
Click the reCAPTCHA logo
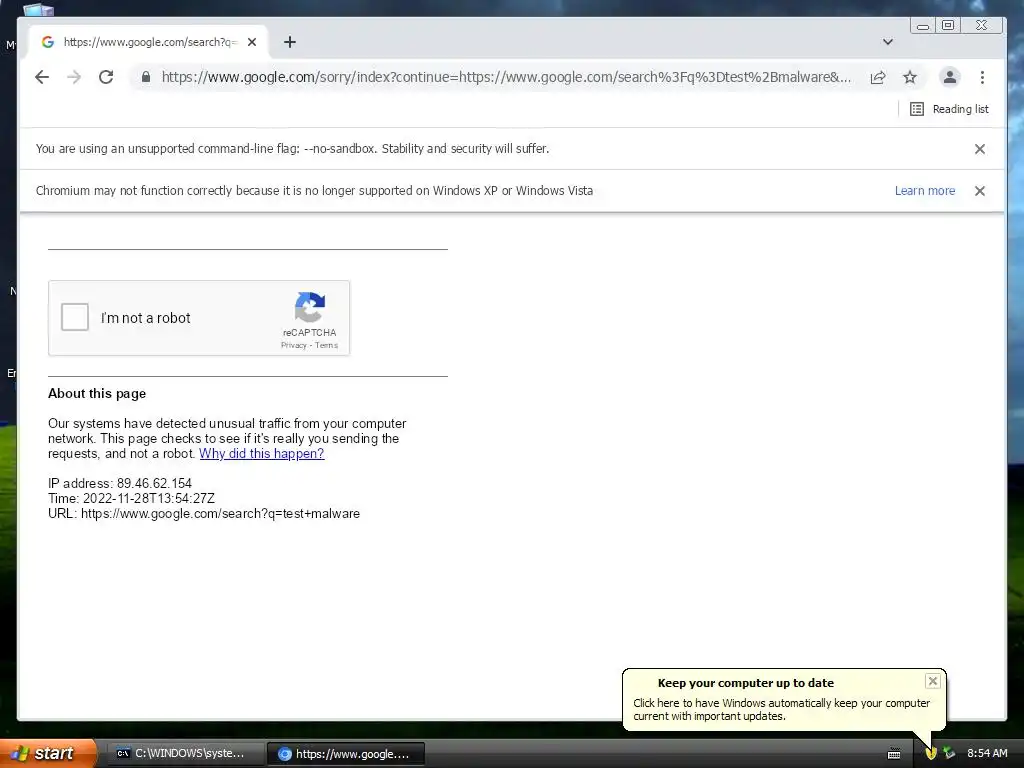pos(310,307)
